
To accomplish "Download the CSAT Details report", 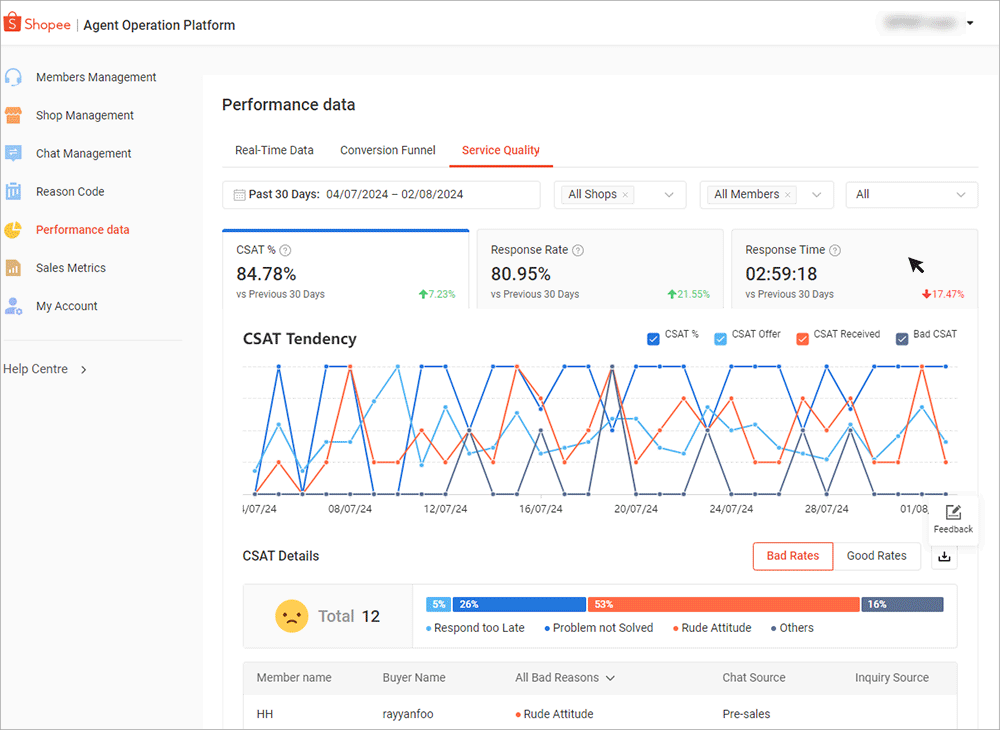I will tap(944, 556).
